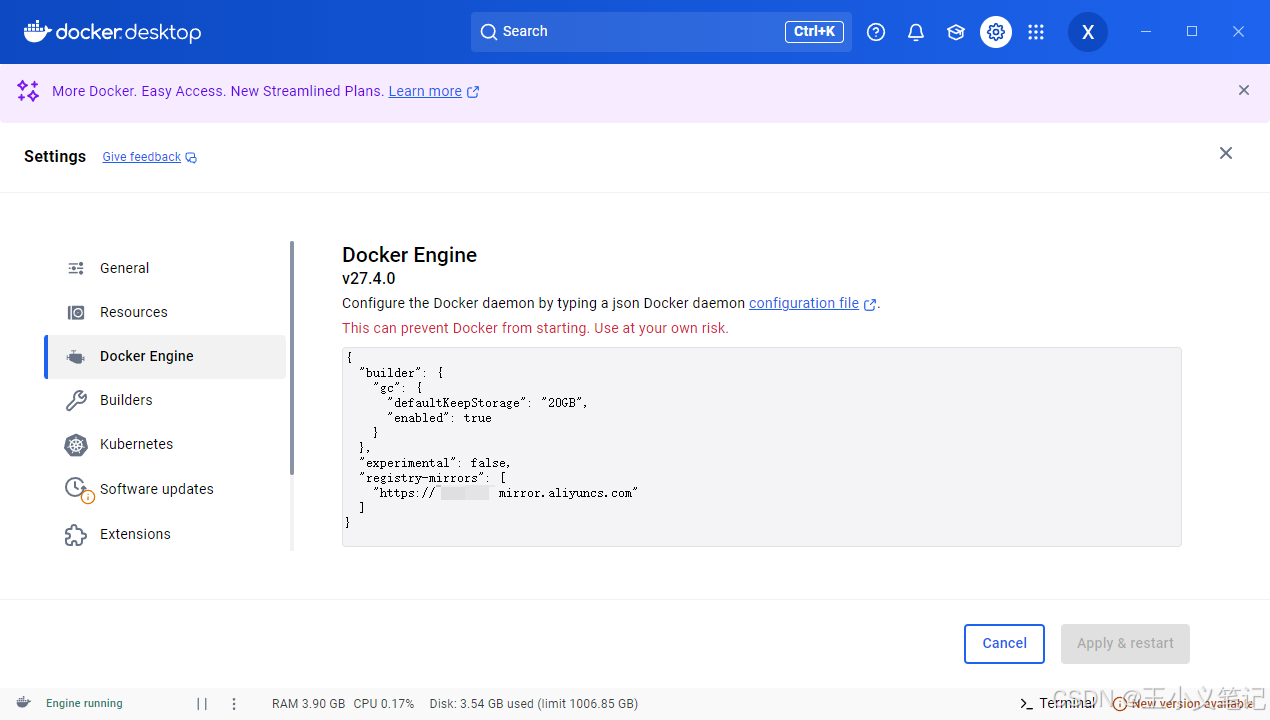Click the Apply & restart button
Screen dimensions: 1270x720
1125,644
